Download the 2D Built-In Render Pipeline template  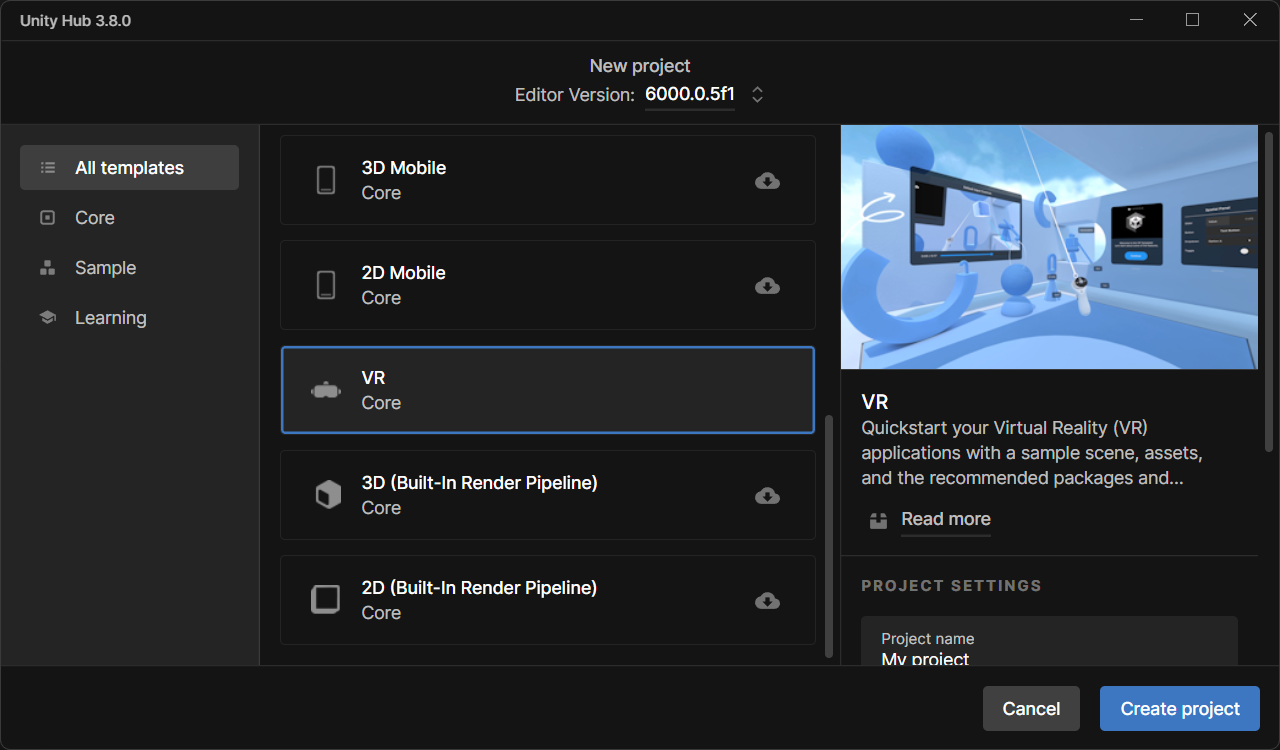pos(767,601)
